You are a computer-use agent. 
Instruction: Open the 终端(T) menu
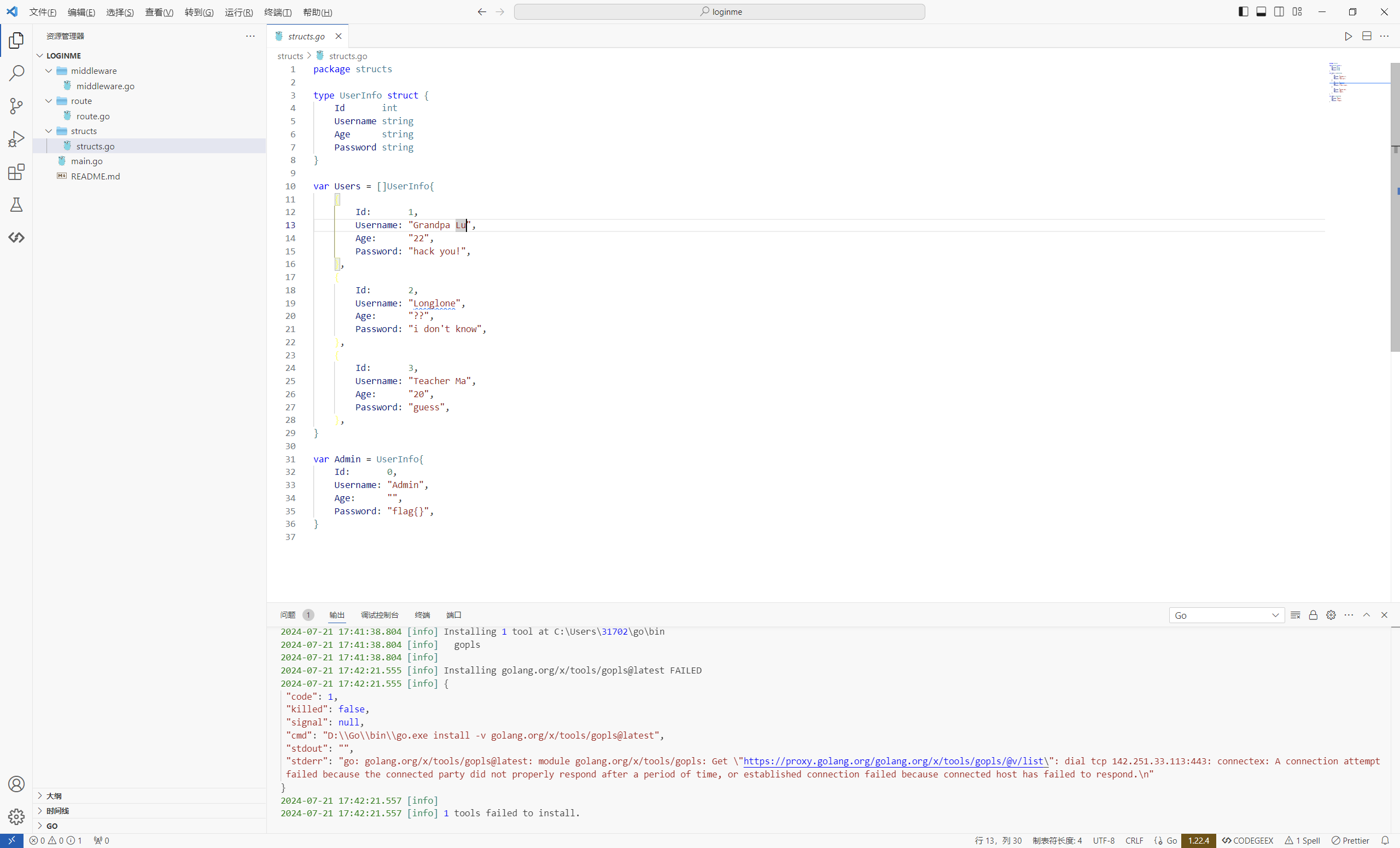click(278, 12)
